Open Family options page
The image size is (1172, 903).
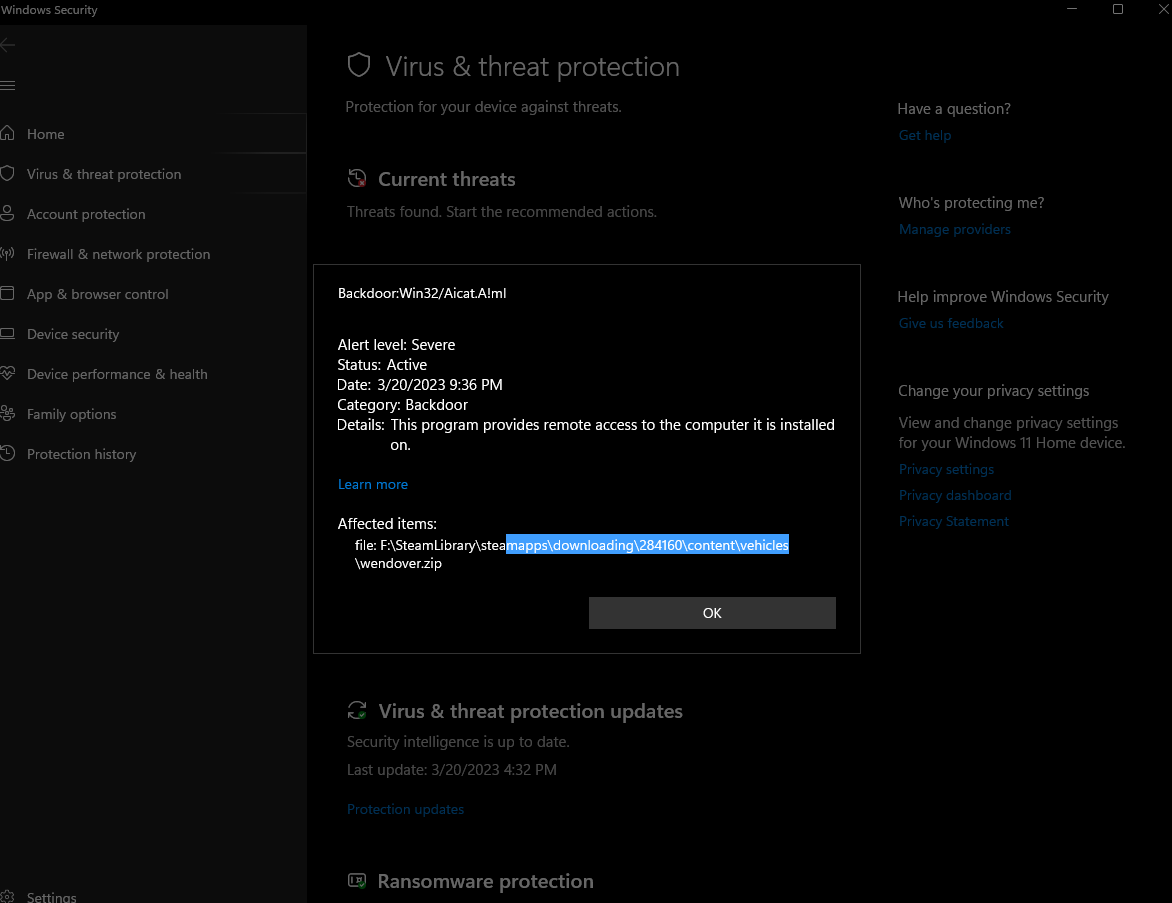pyautogui.click(x=71, y=414)
